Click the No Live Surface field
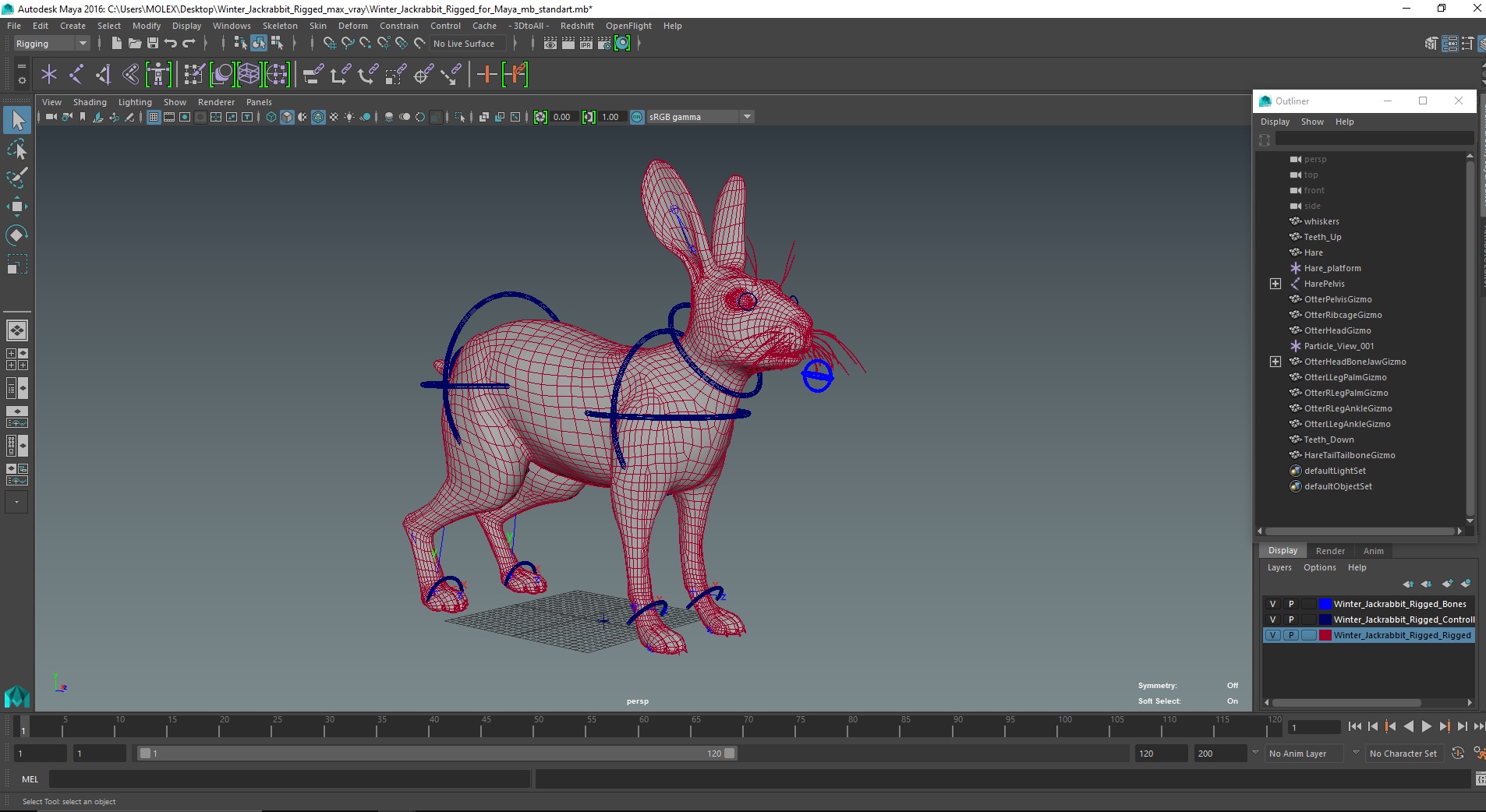 (468, 44)
